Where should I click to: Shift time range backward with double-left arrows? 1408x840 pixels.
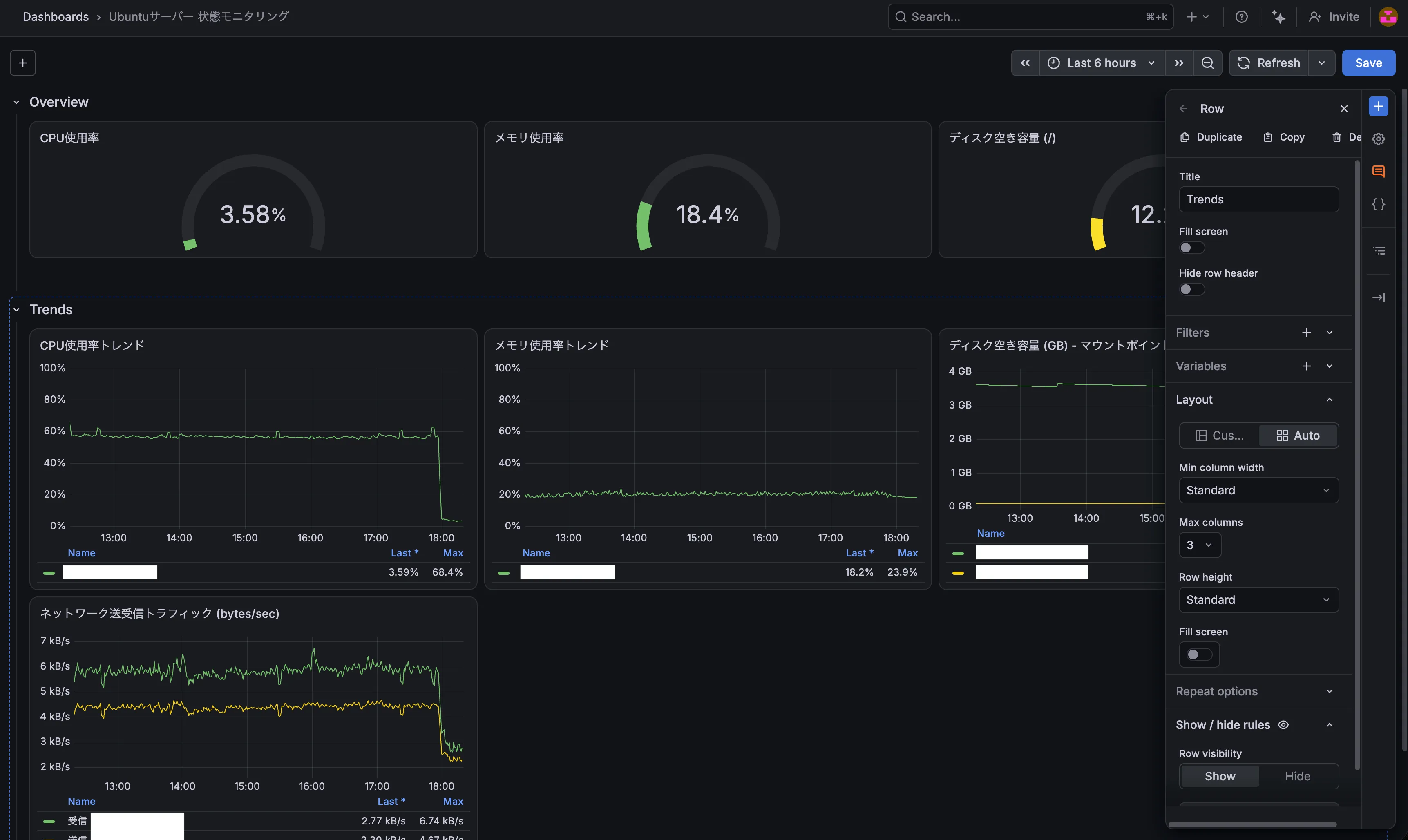tap(1025, 63)
